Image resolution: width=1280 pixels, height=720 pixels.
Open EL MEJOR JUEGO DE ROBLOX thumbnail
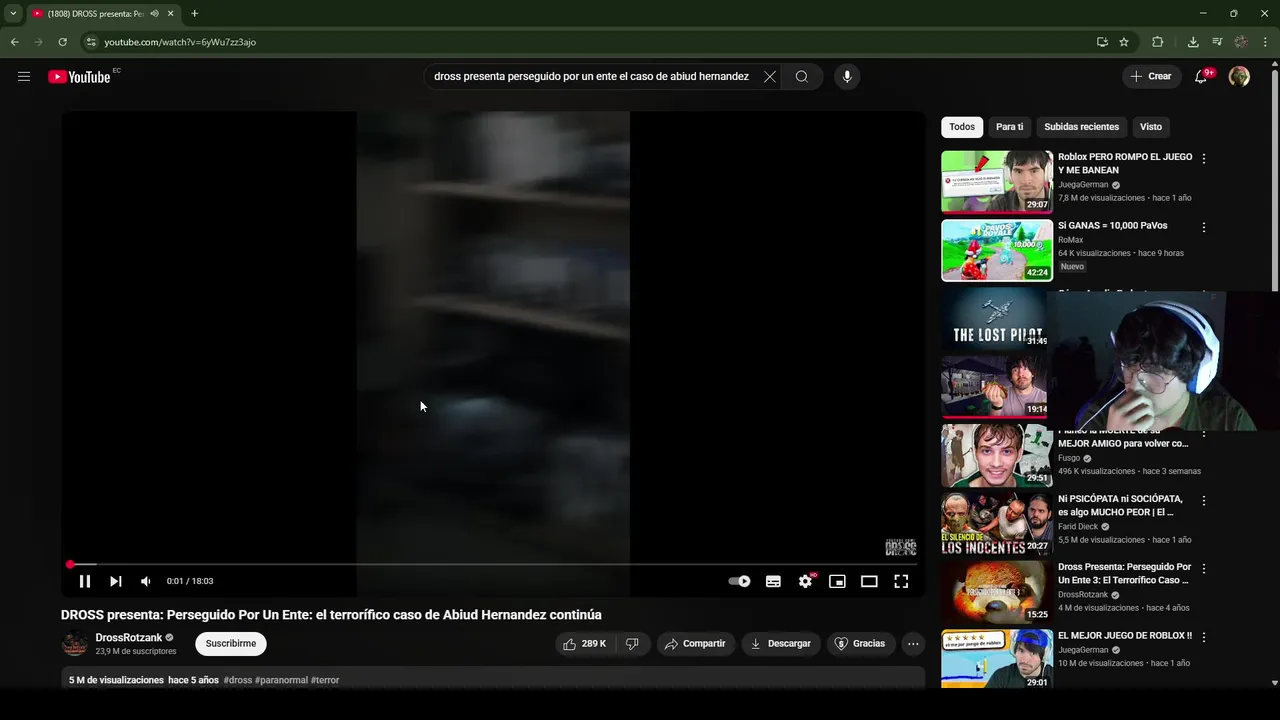(997, 659)
